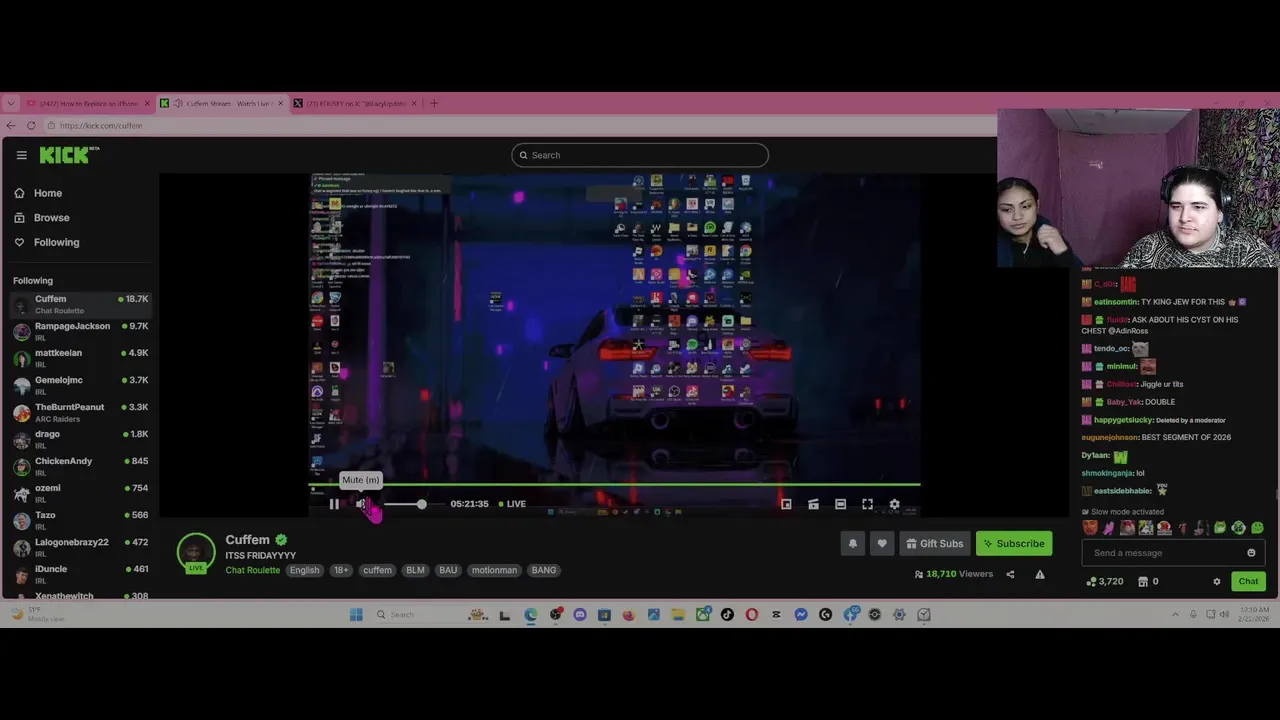This screenshot has height=720, width=1280.
Task: Open the Windows Start menu
Action: click(356, 614)
